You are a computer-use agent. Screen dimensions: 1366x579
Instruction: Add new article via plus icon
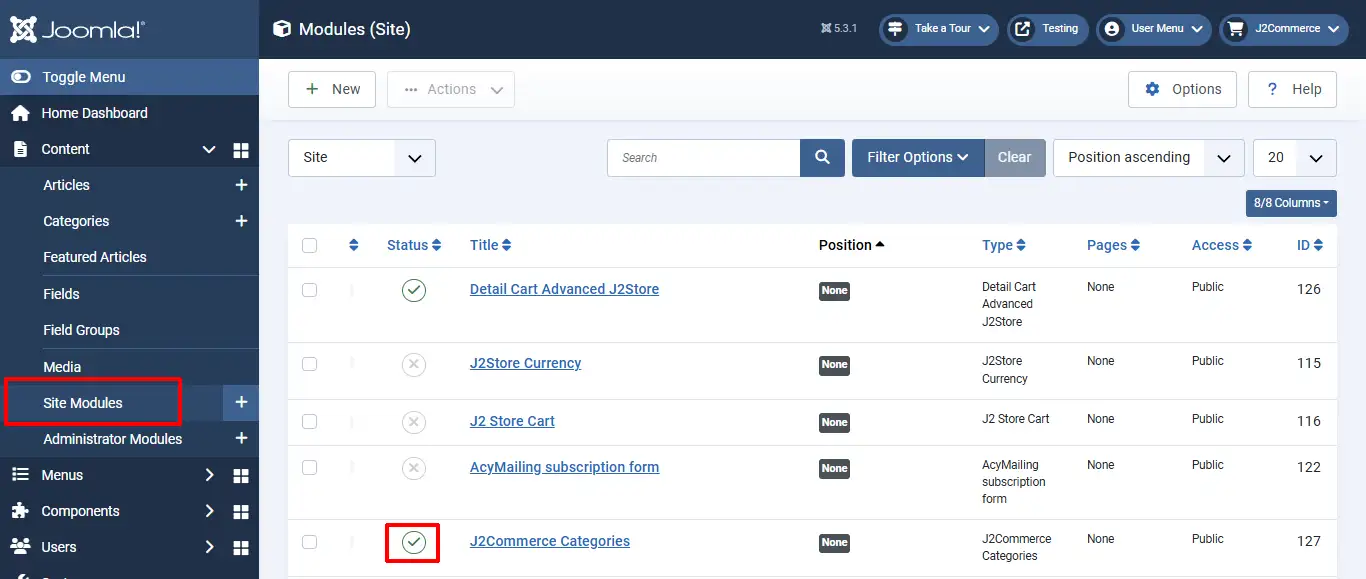tap(241, 185)
